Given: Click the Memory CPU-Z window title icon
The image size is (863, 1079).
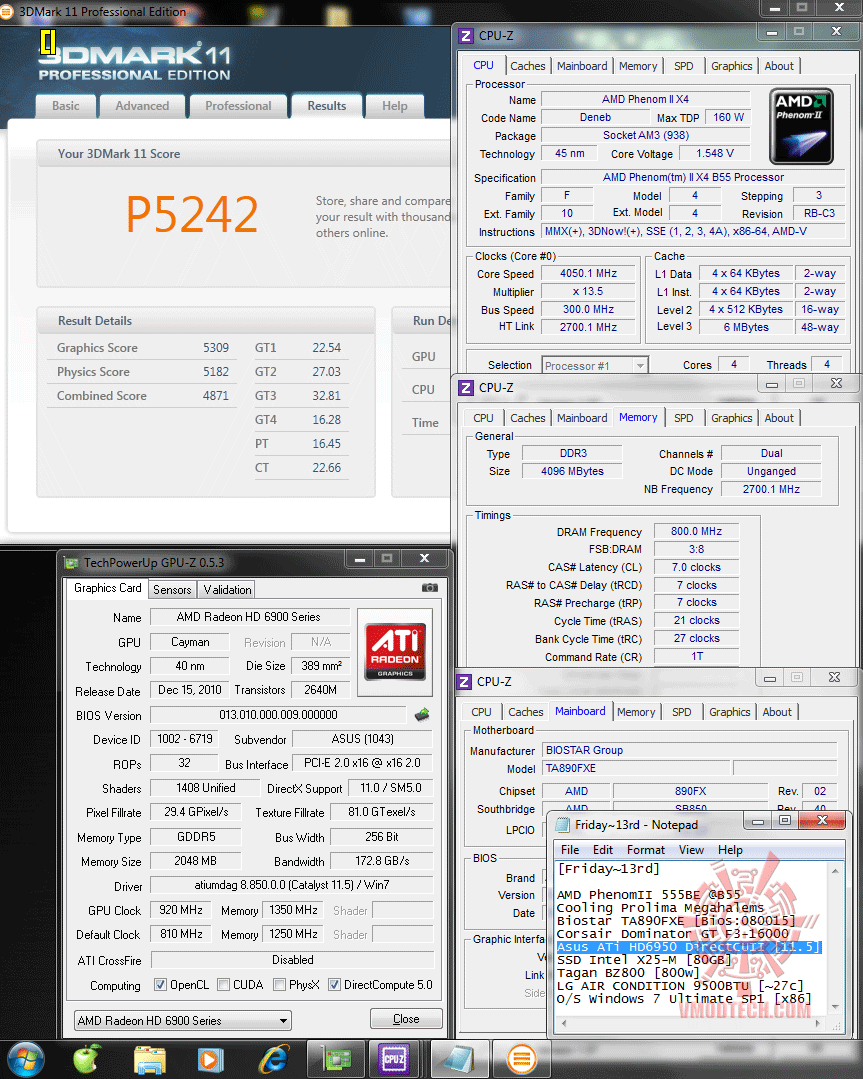Looking at the screenshot, I should coord(466,388).
